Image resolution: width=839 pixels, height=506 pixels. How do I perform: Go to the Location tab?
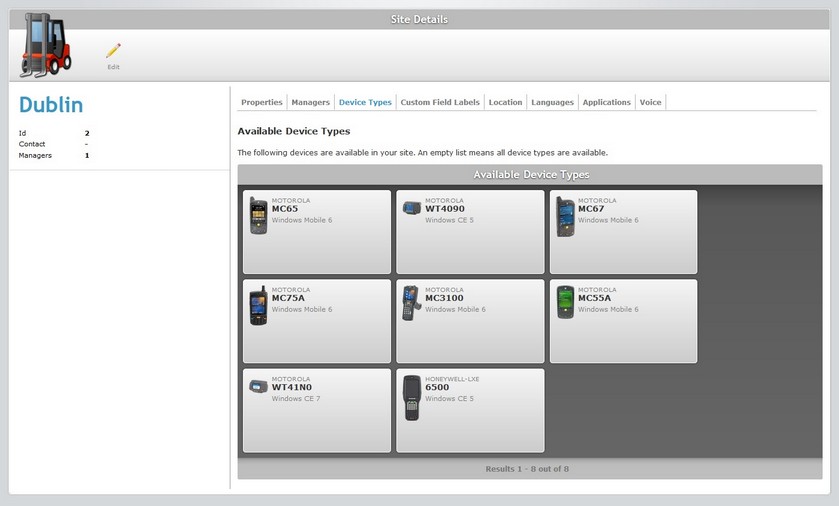505,102
